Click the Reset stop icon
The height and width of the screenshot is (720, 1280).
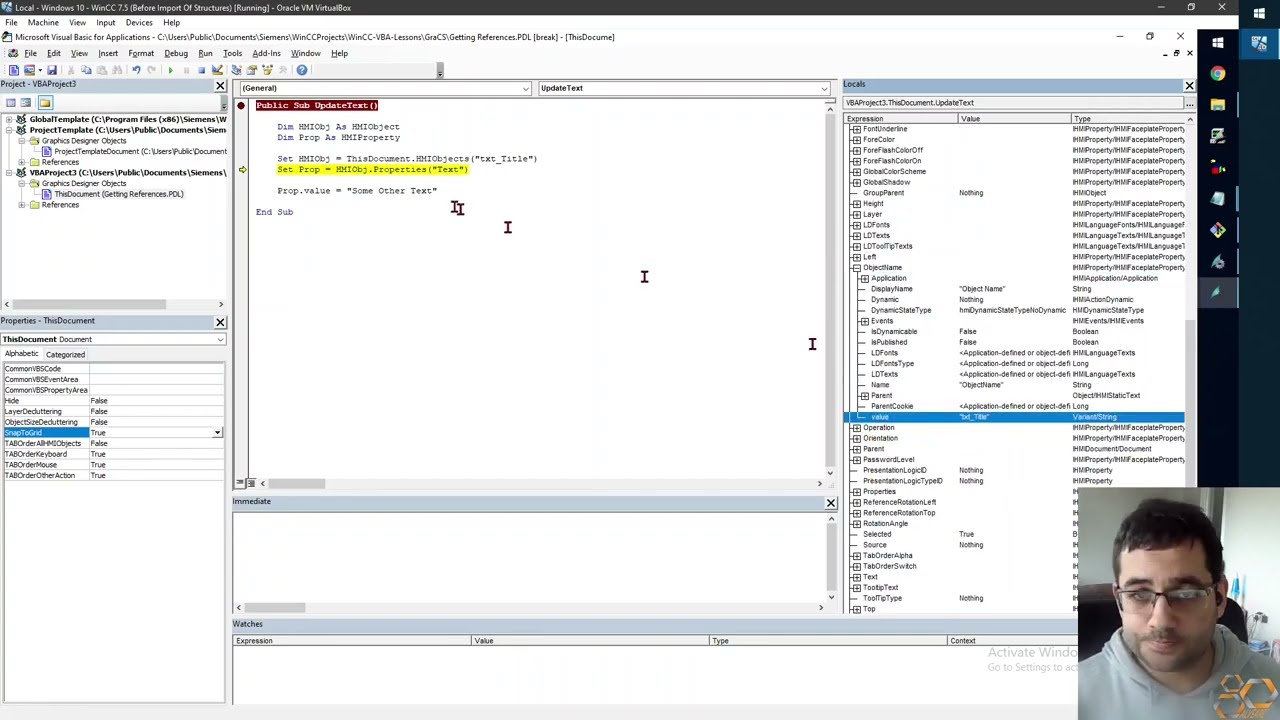tap(201, 70)
